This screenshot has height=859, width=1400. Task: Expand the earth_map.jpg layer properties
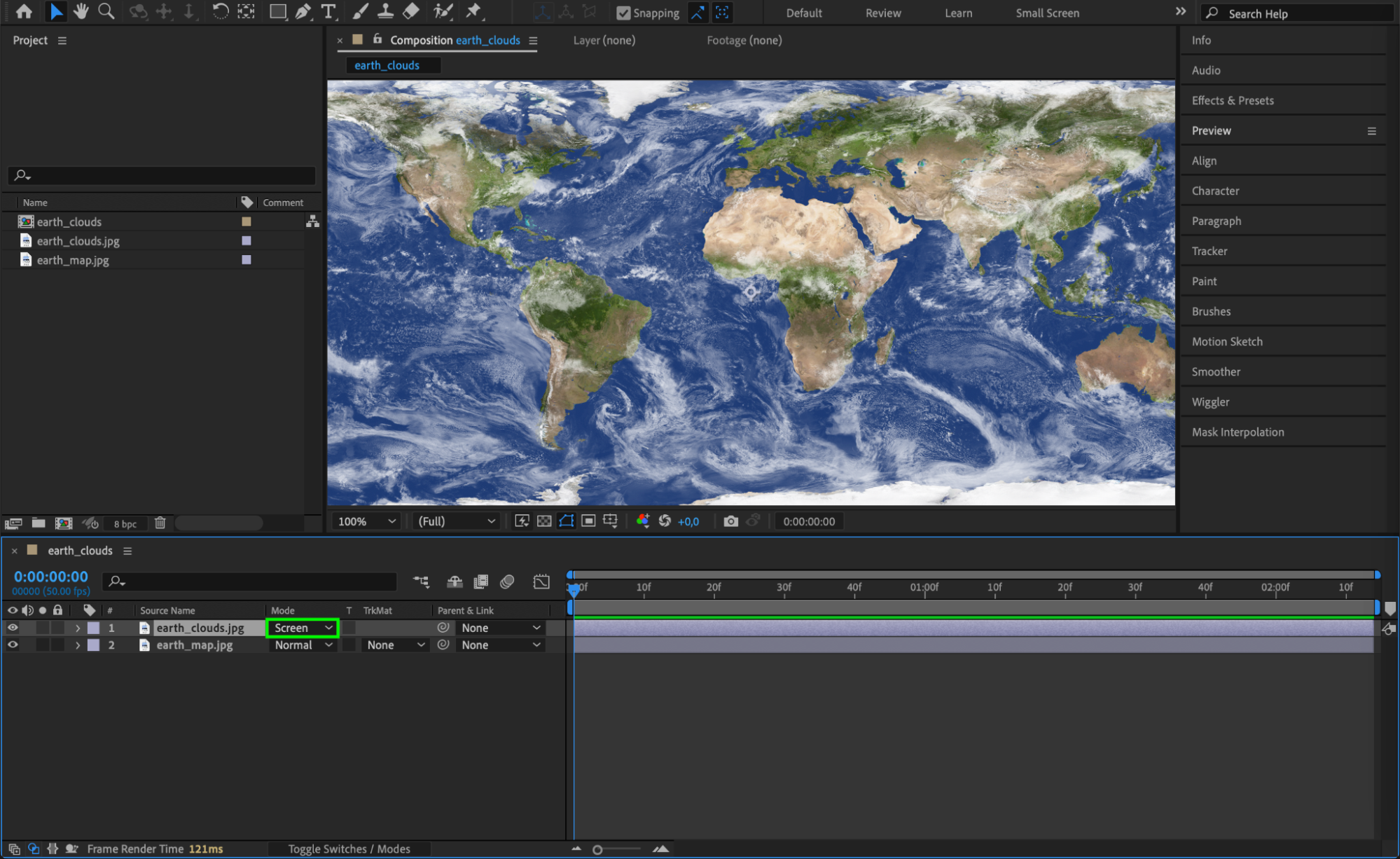coord(78,645)
